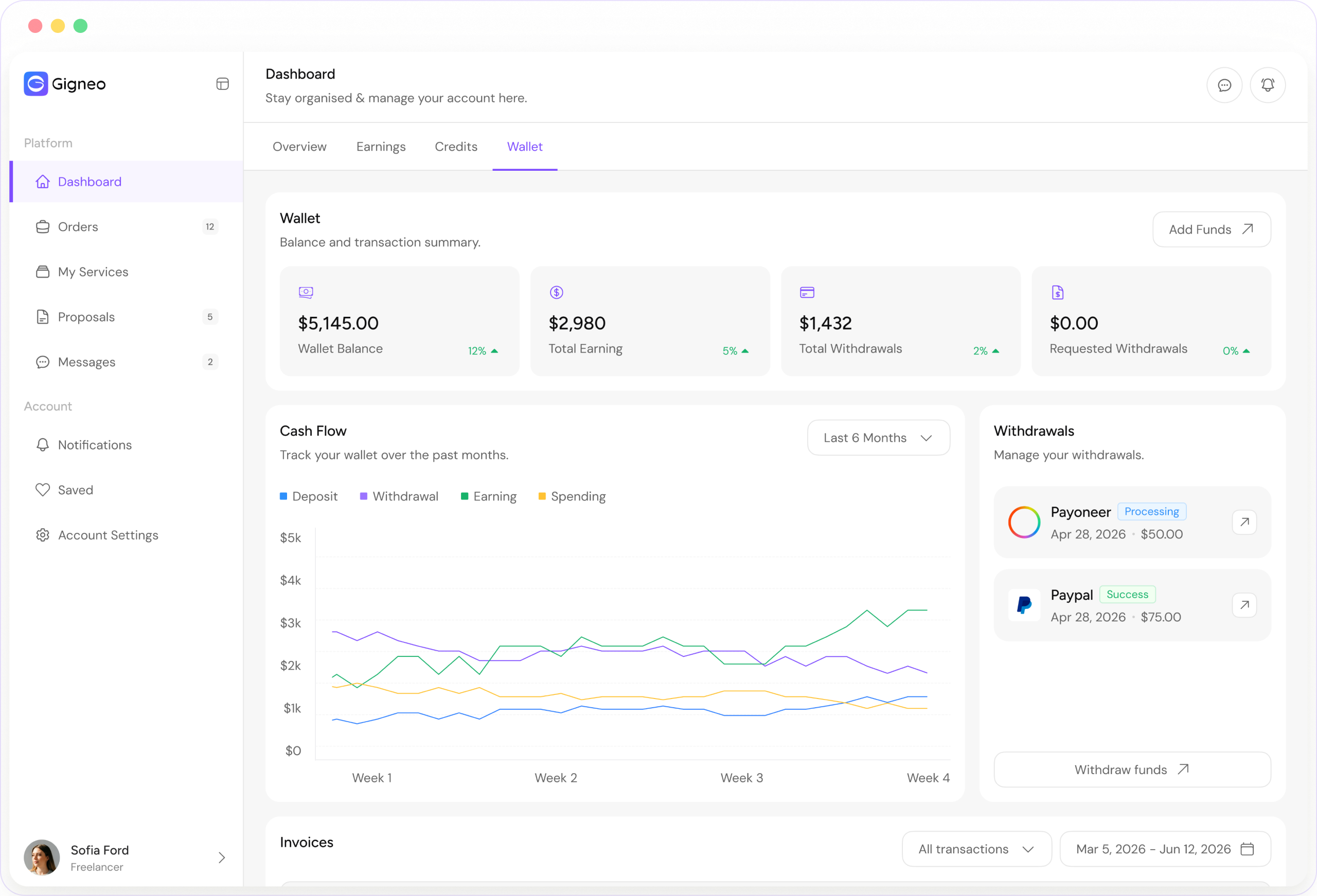
Task: Switch to the Earnings tab
Action: (381, 147)
